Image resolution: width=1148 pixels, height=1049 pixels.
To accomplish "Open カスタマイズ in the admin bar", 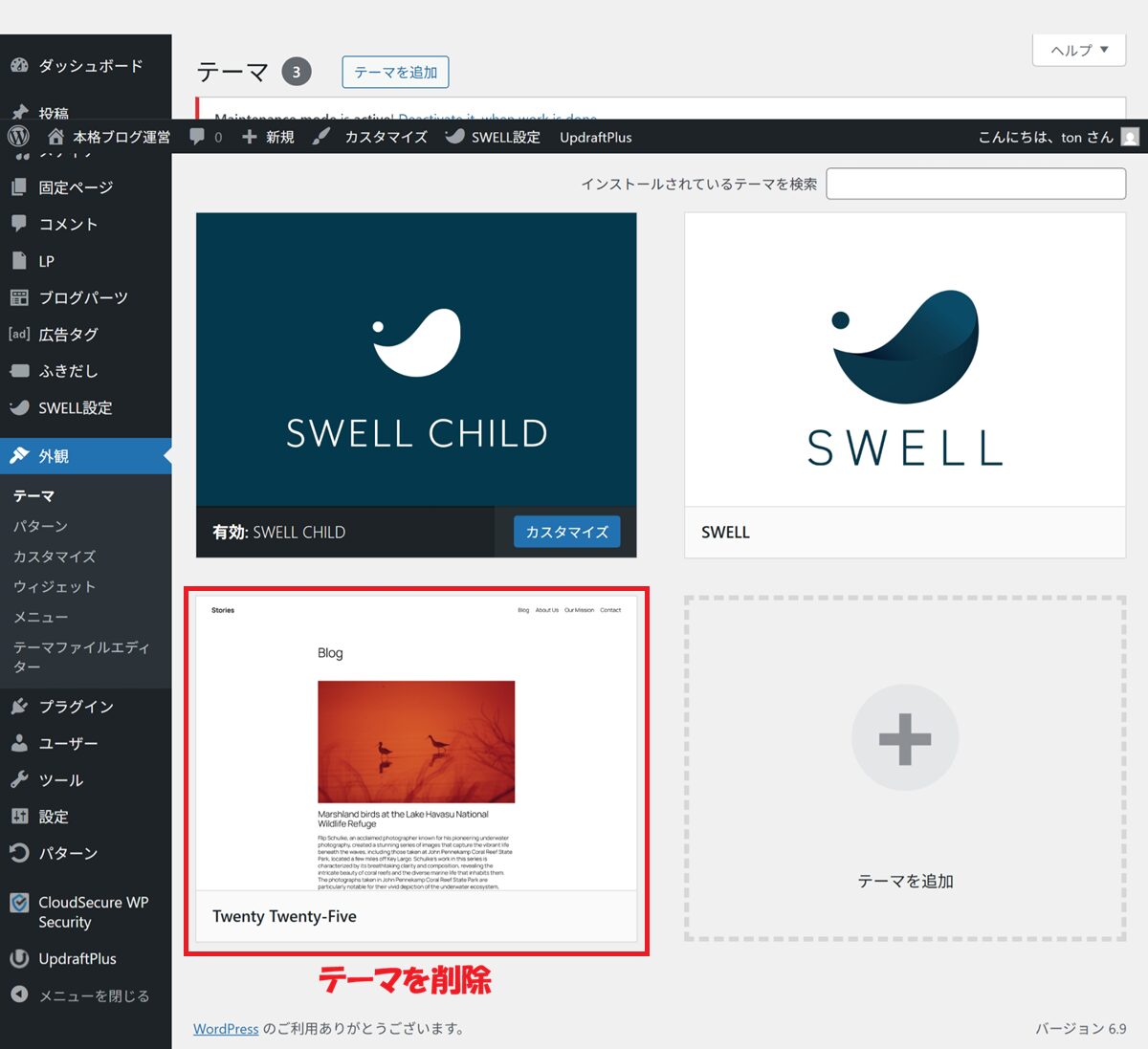I will [385, 137].
